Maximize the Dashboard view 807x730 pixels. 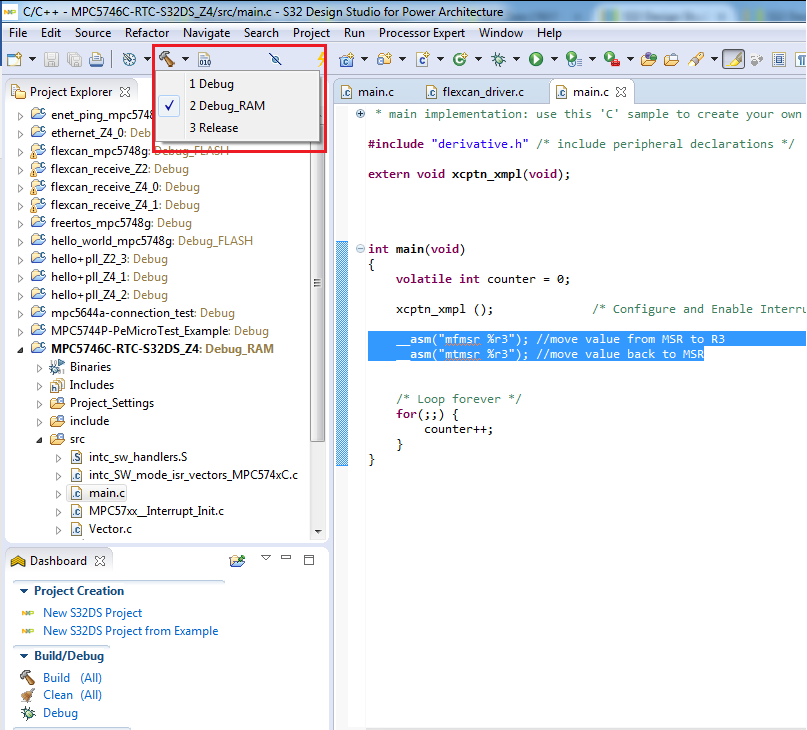click(x=309, y=560)
